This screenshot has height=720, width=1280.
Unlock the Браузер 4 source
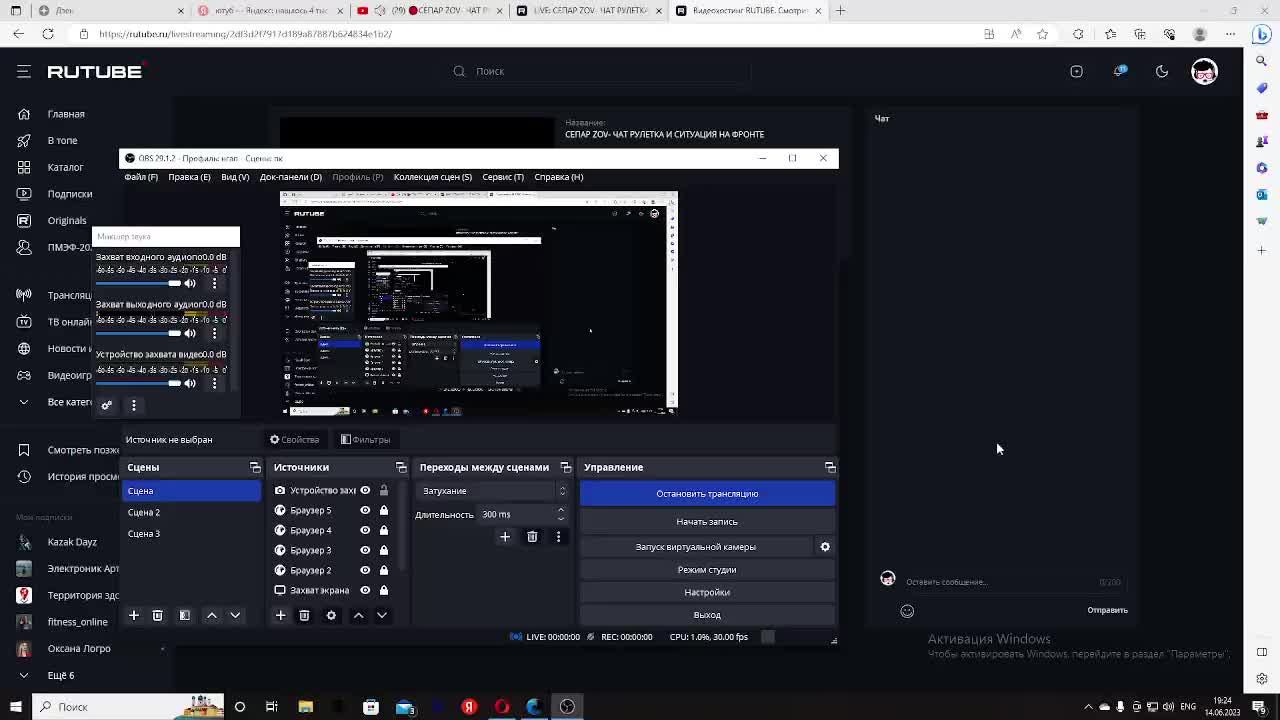[x=383, y=530]
